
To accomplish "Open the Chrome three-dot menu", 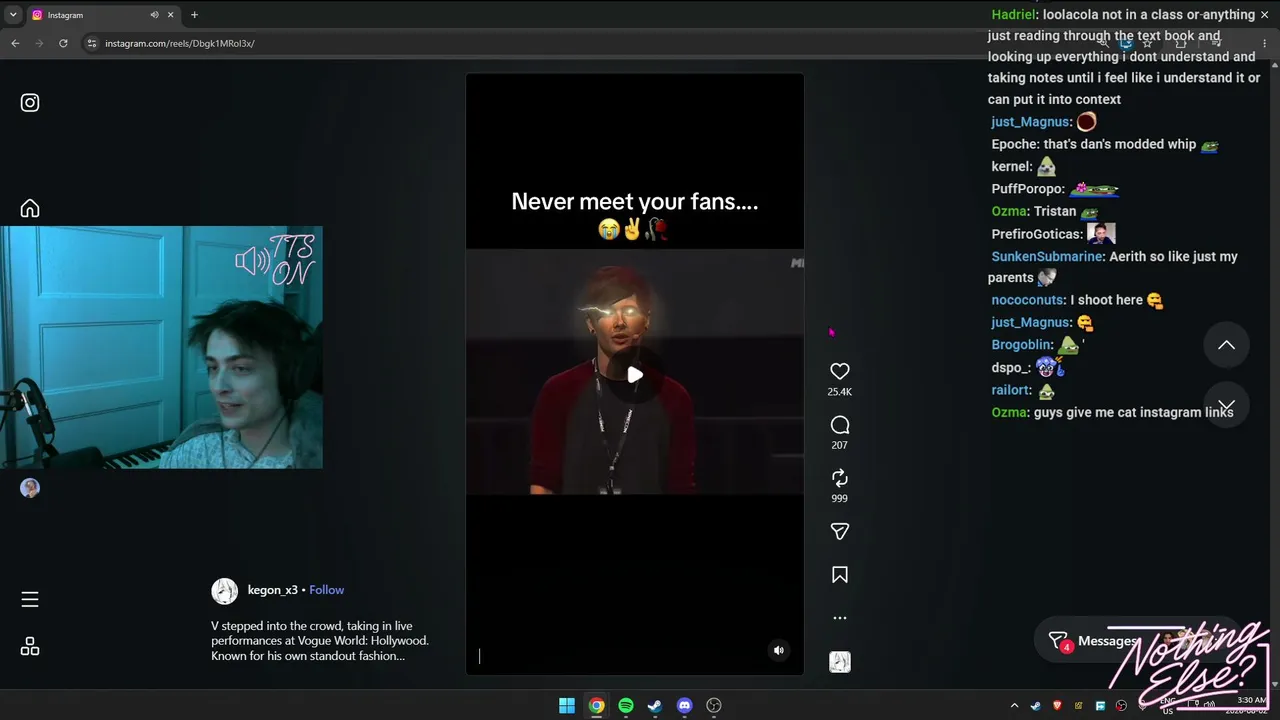I will tap(1265, 43).
